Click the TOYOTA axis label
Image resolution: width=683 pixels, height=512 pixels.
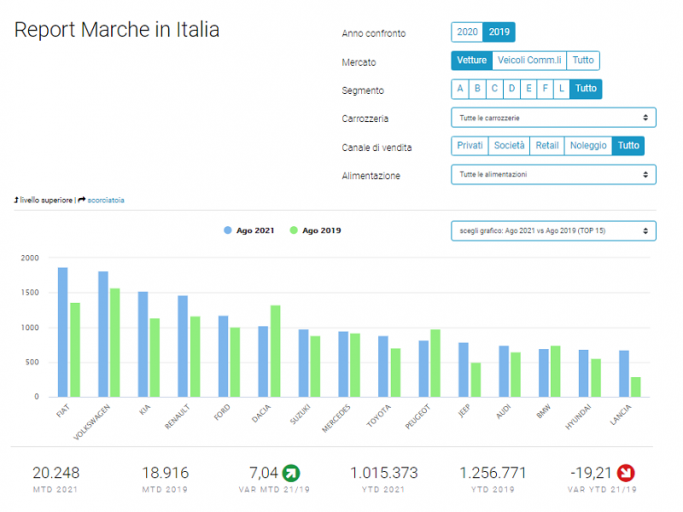tap(379, 416)
